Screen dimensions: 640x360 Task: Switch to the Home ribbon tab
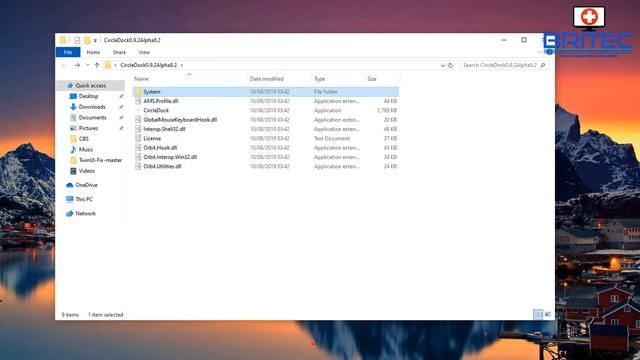click(93, 52)
